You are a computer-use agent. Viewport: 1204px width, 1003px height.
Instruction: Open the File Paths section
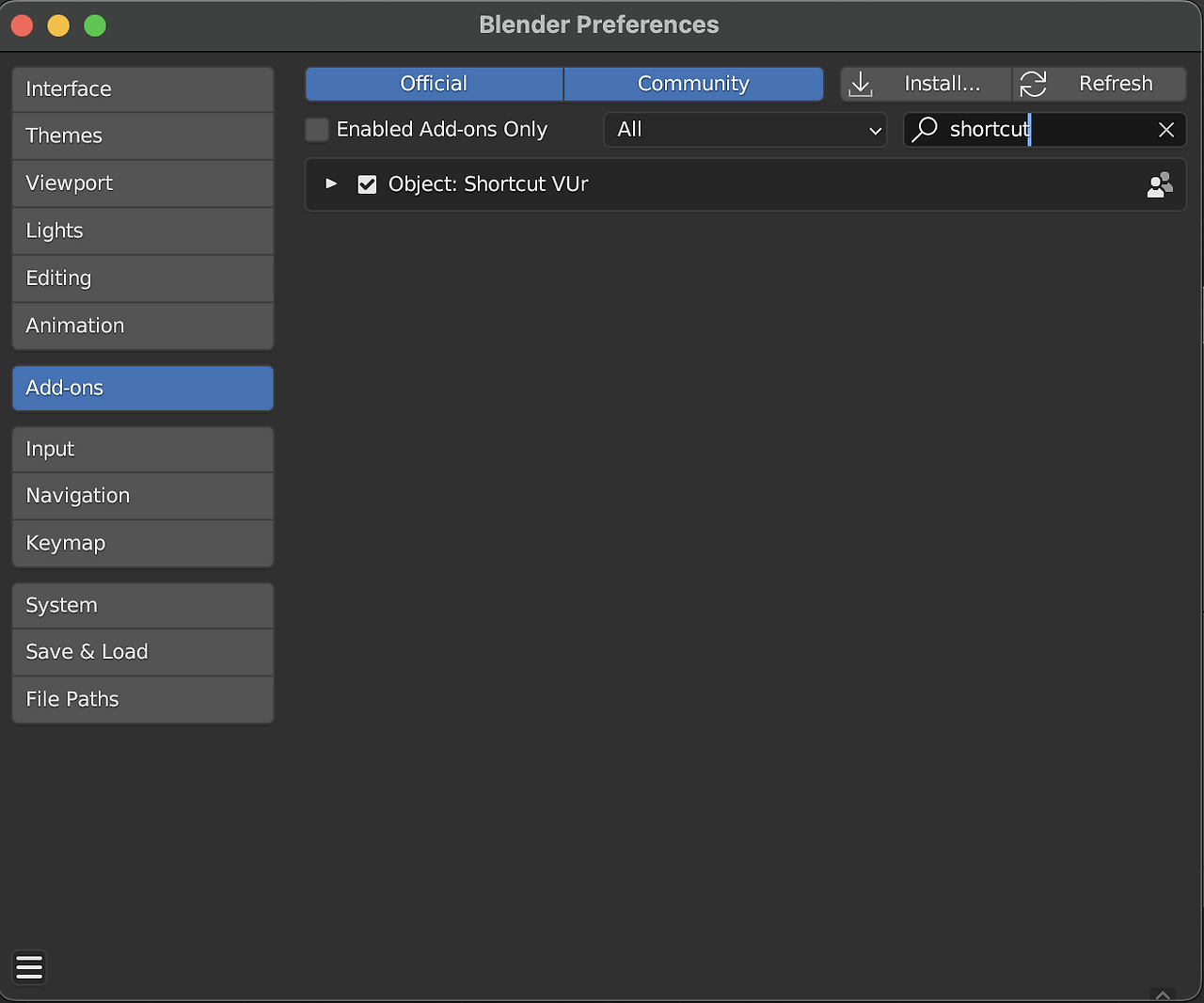(x=142, y=699)
